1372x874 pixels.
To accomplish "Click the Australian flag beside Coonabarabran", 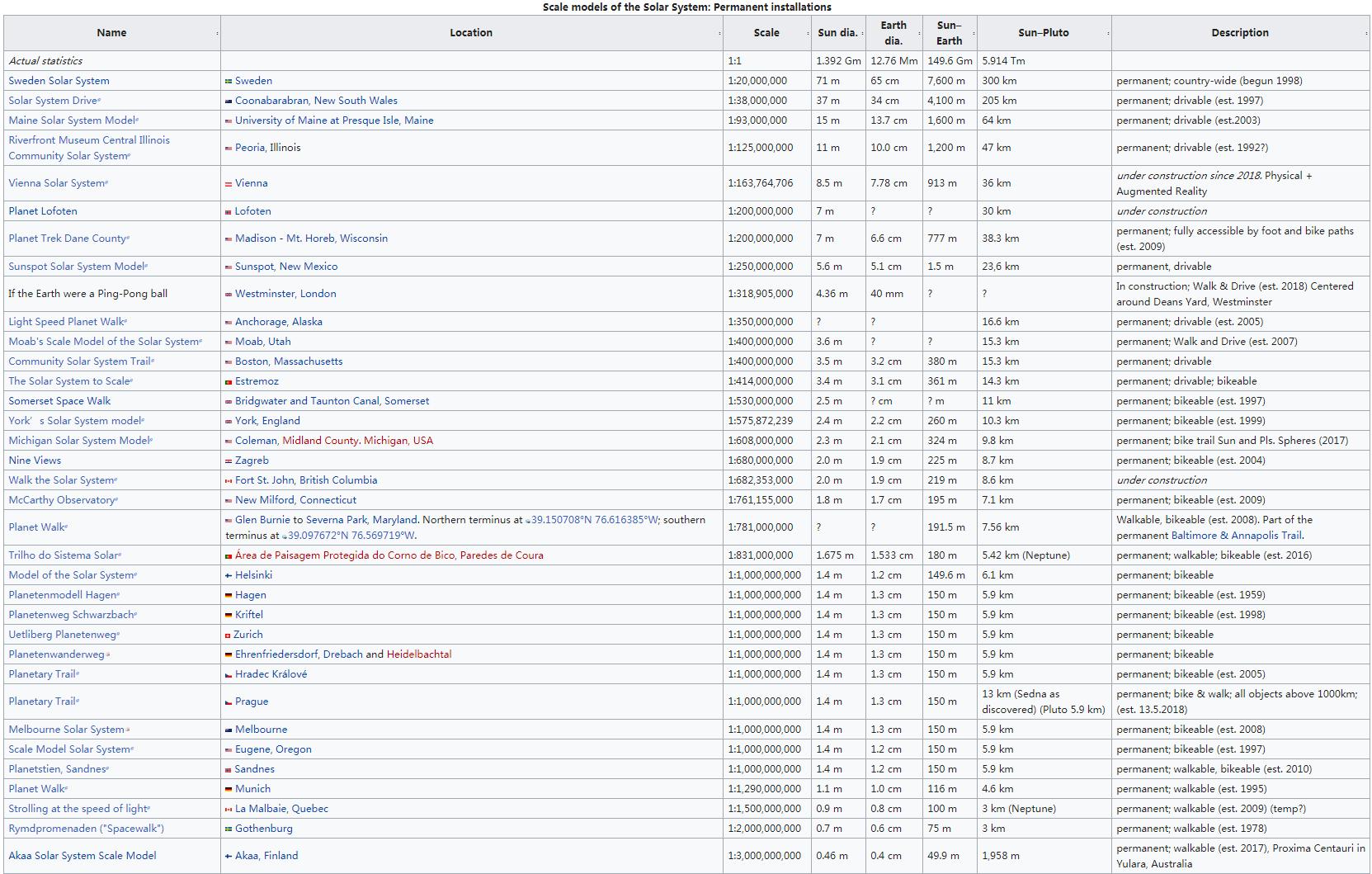I will tap(229, 101).
